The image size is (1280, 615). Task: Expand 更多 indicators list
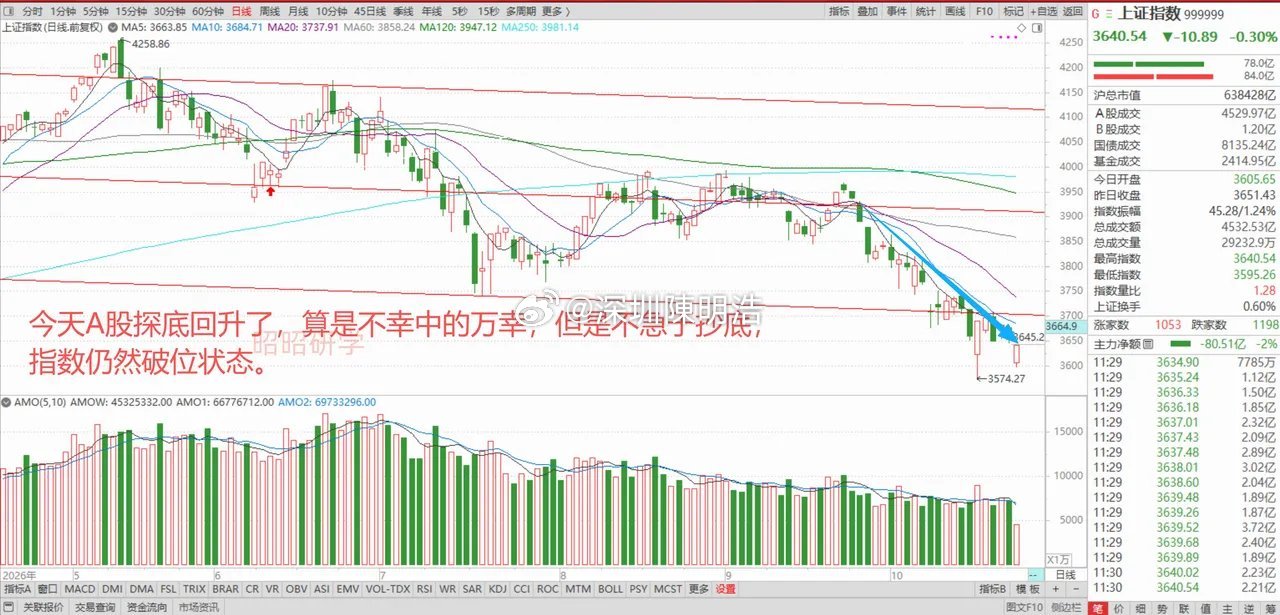(x=699, y=589)
